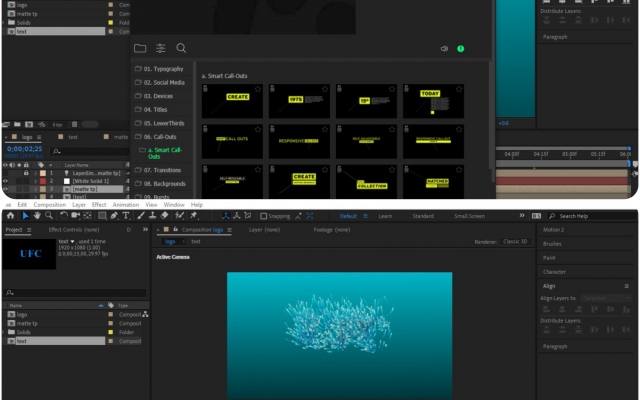Expand layer 1 properties in timeline
Screen dimensions: 640x400
coord(36,173)
